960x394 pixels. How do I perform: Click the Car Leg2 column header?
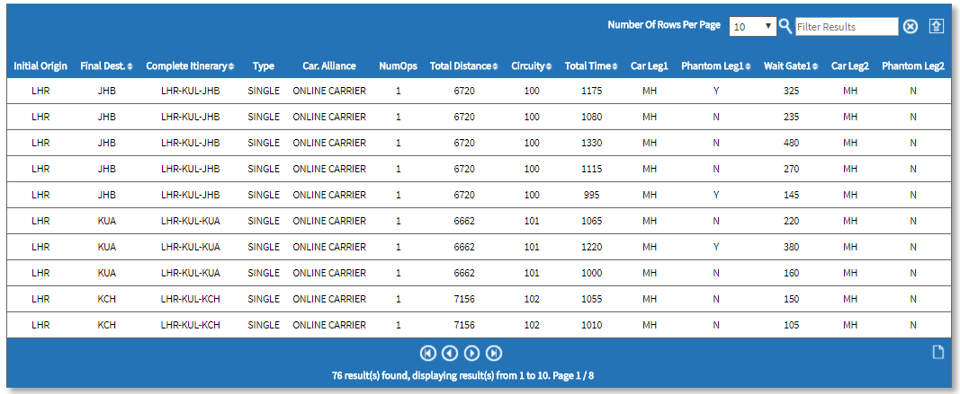[850, 66]
